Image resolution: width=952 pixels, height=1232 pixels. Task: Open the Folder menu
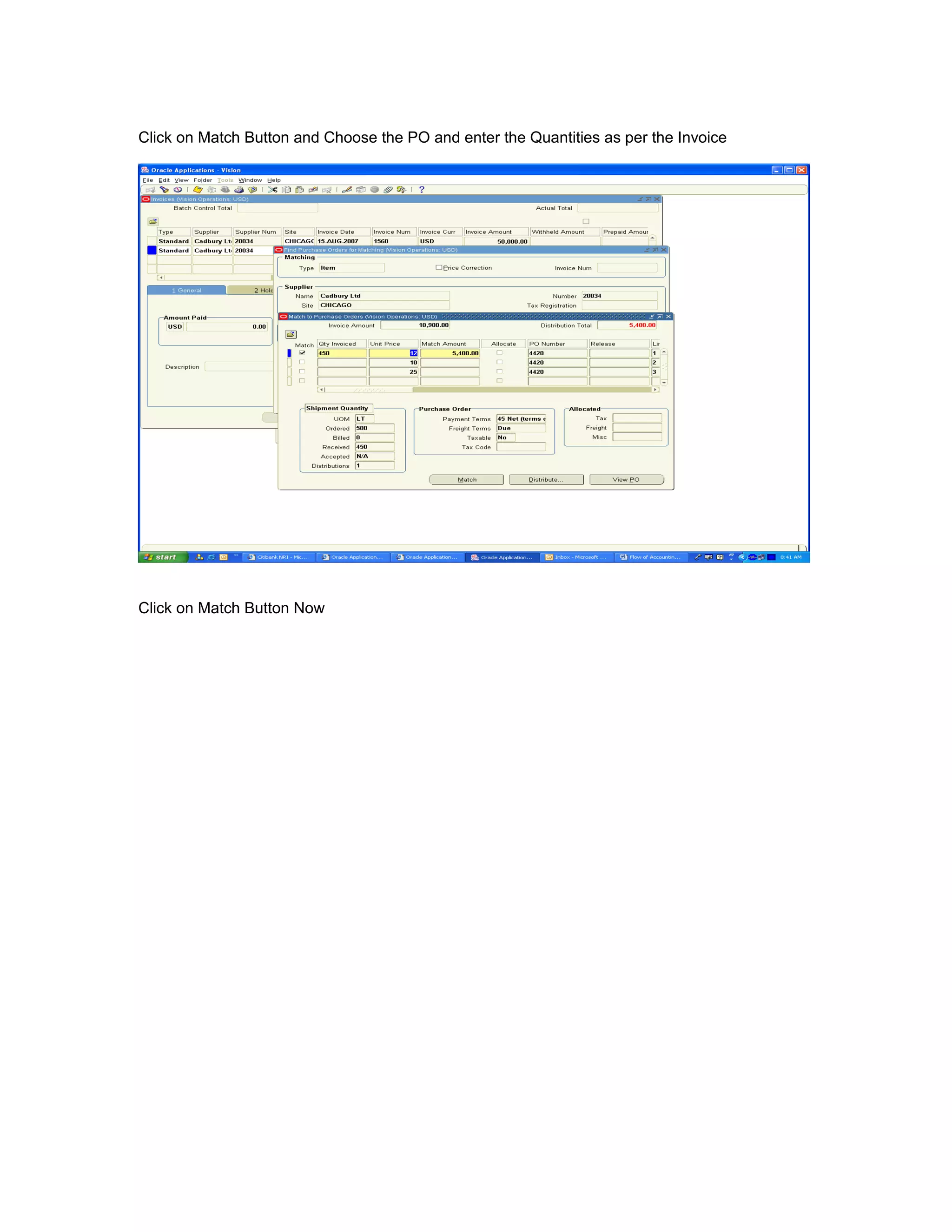point(203,180)
